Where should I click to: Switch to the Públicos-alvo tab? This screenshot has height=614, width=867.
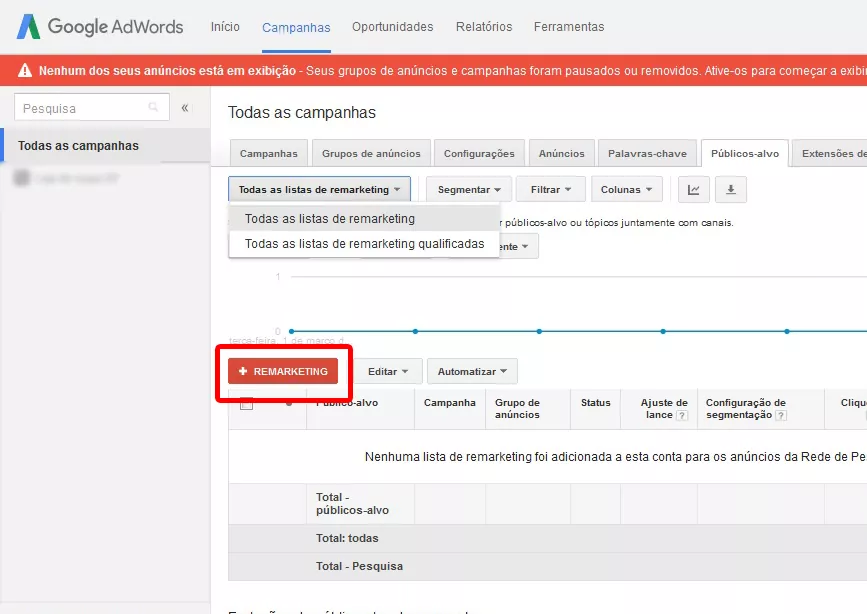tap(745, 153)
